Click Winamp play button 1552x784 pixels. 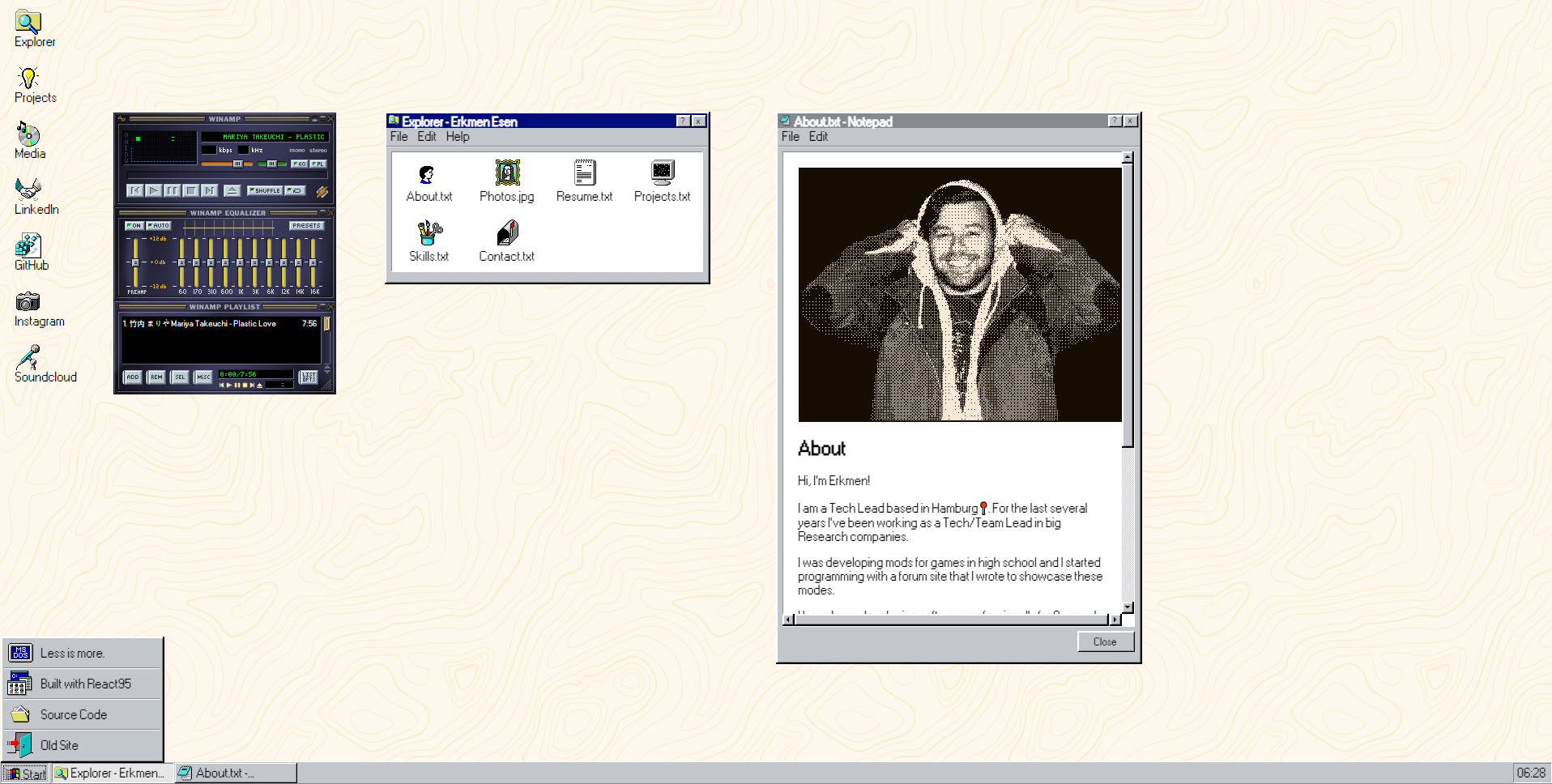154,190
